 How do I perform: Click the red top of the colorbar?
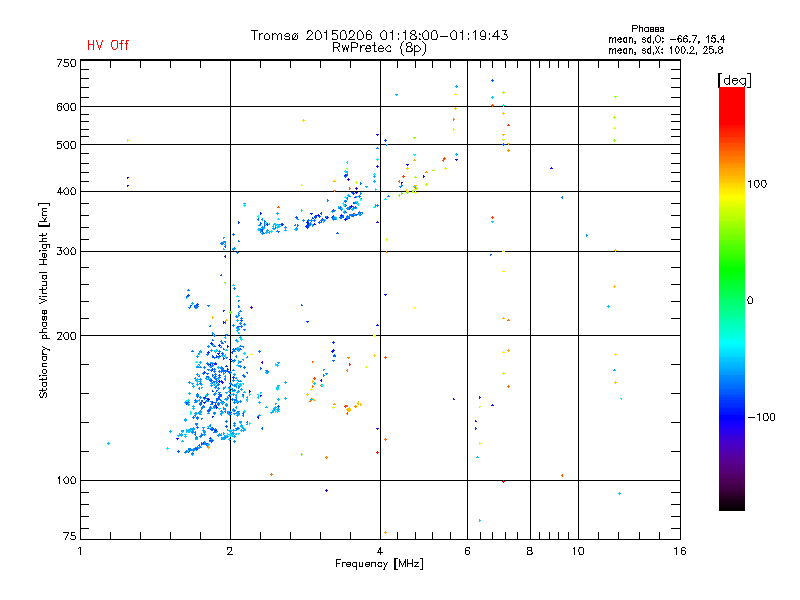tap(732, 99)
